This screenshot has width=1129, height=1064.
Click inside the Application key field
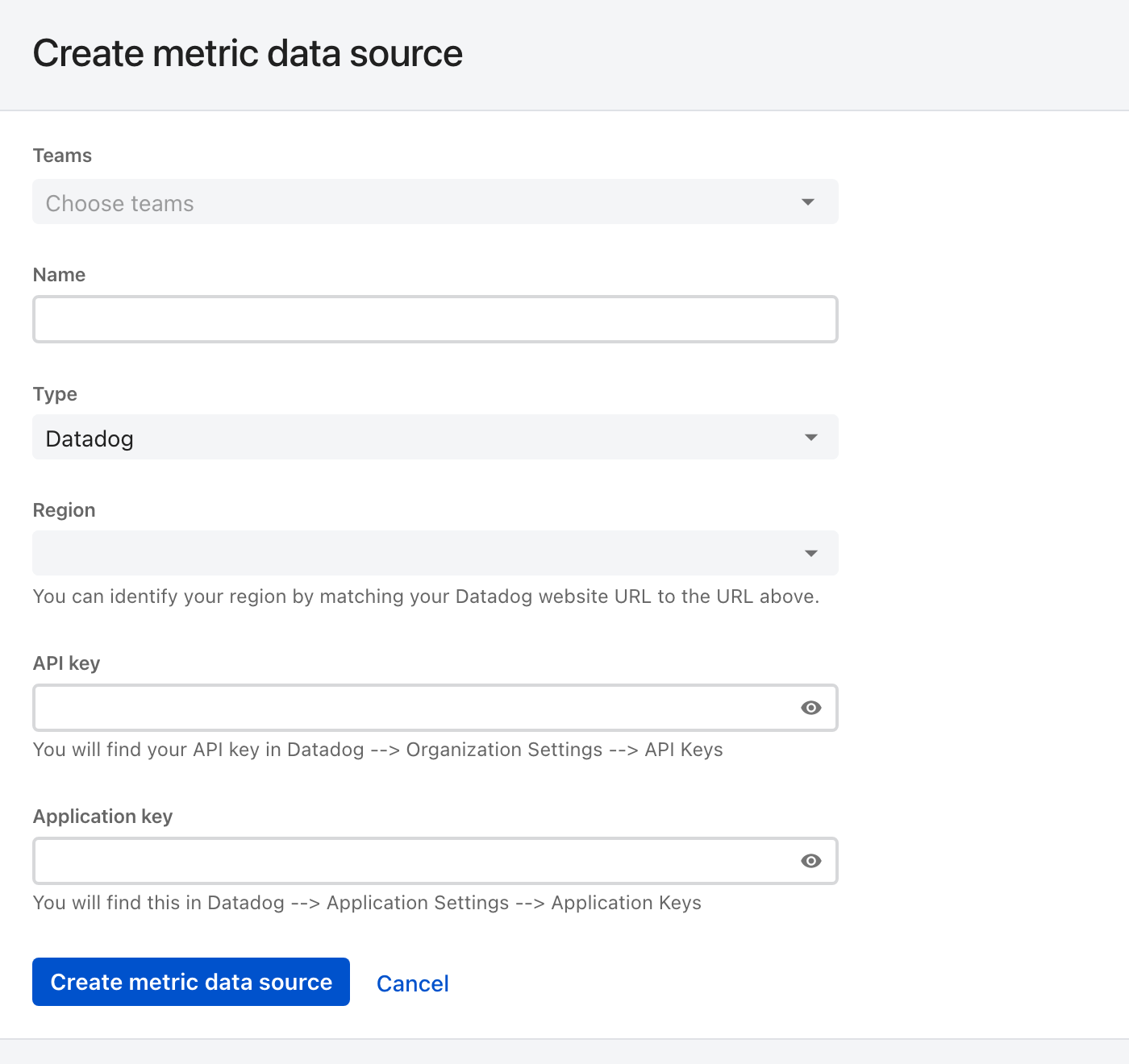click(x=435, y=861)
